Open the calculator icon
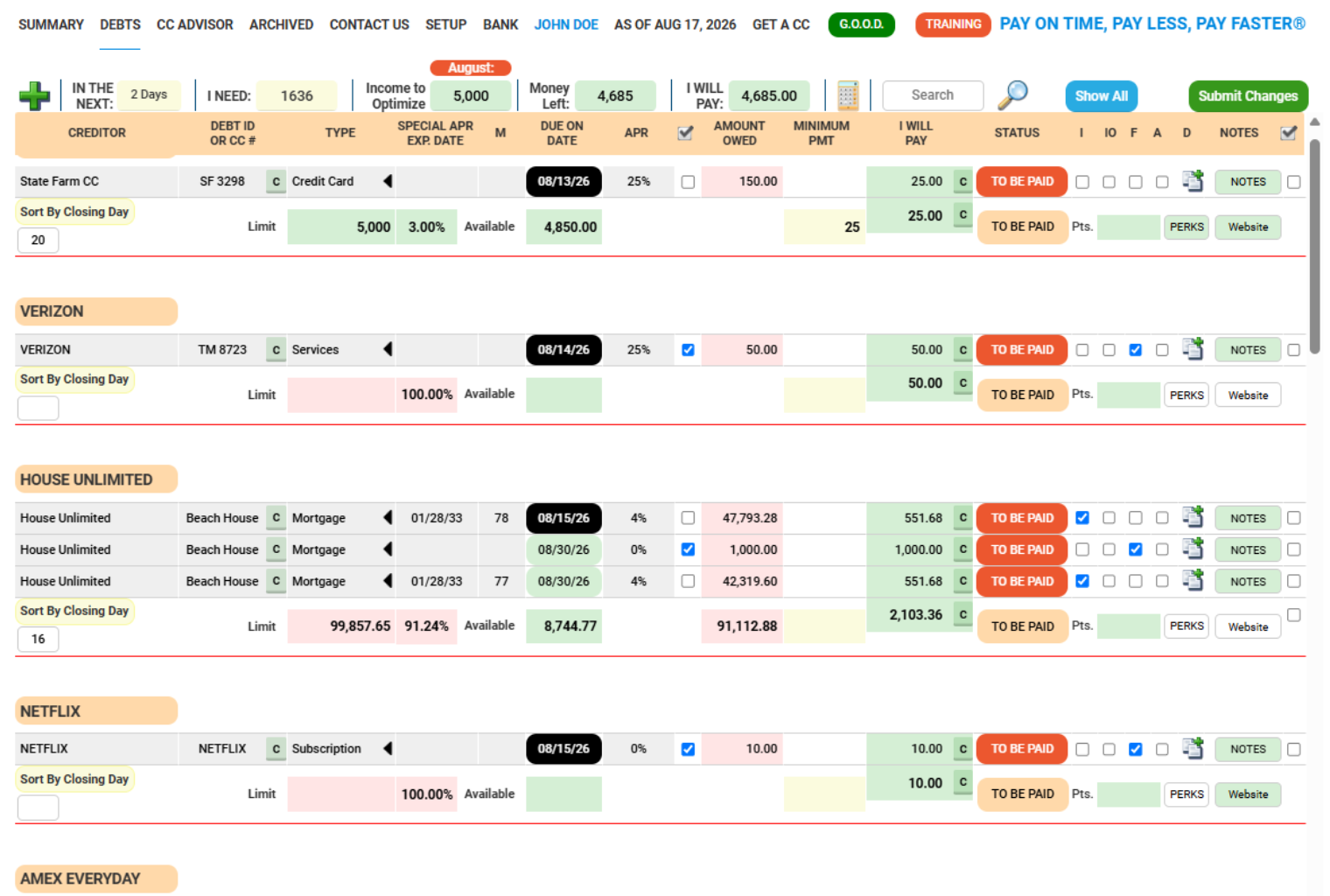This screenshot has height=896, width=1330. point(848,95)
